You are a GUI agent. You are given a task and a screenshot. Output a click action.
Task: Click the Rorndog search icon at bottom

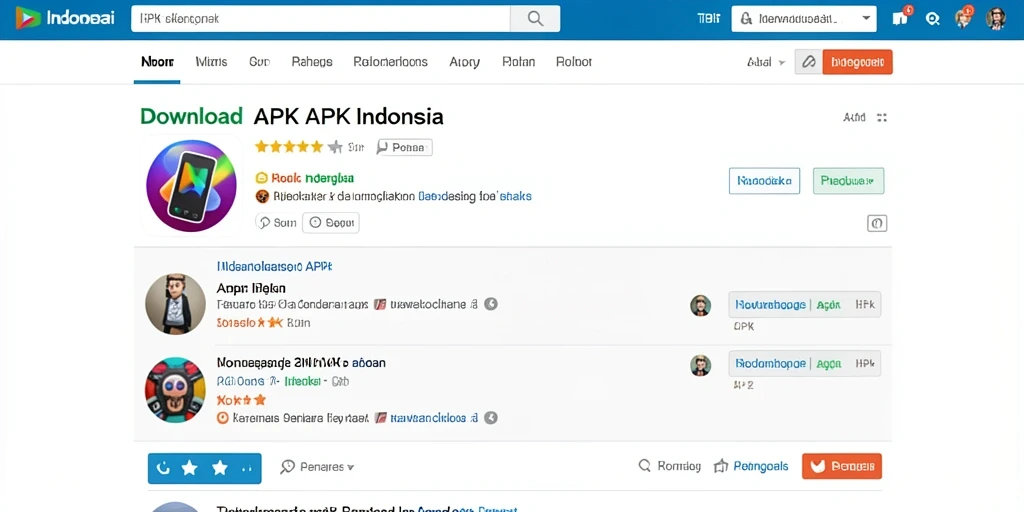[x=645, y=466]
